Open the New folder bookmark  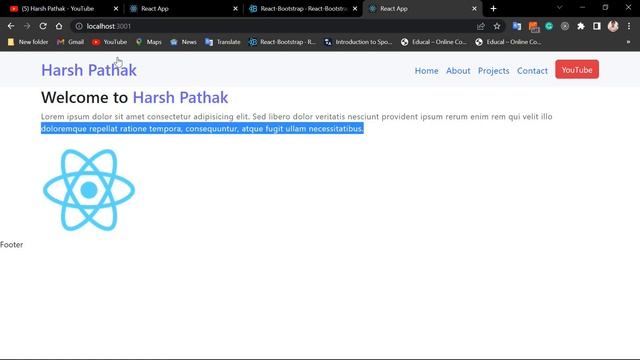coord(28,42)
